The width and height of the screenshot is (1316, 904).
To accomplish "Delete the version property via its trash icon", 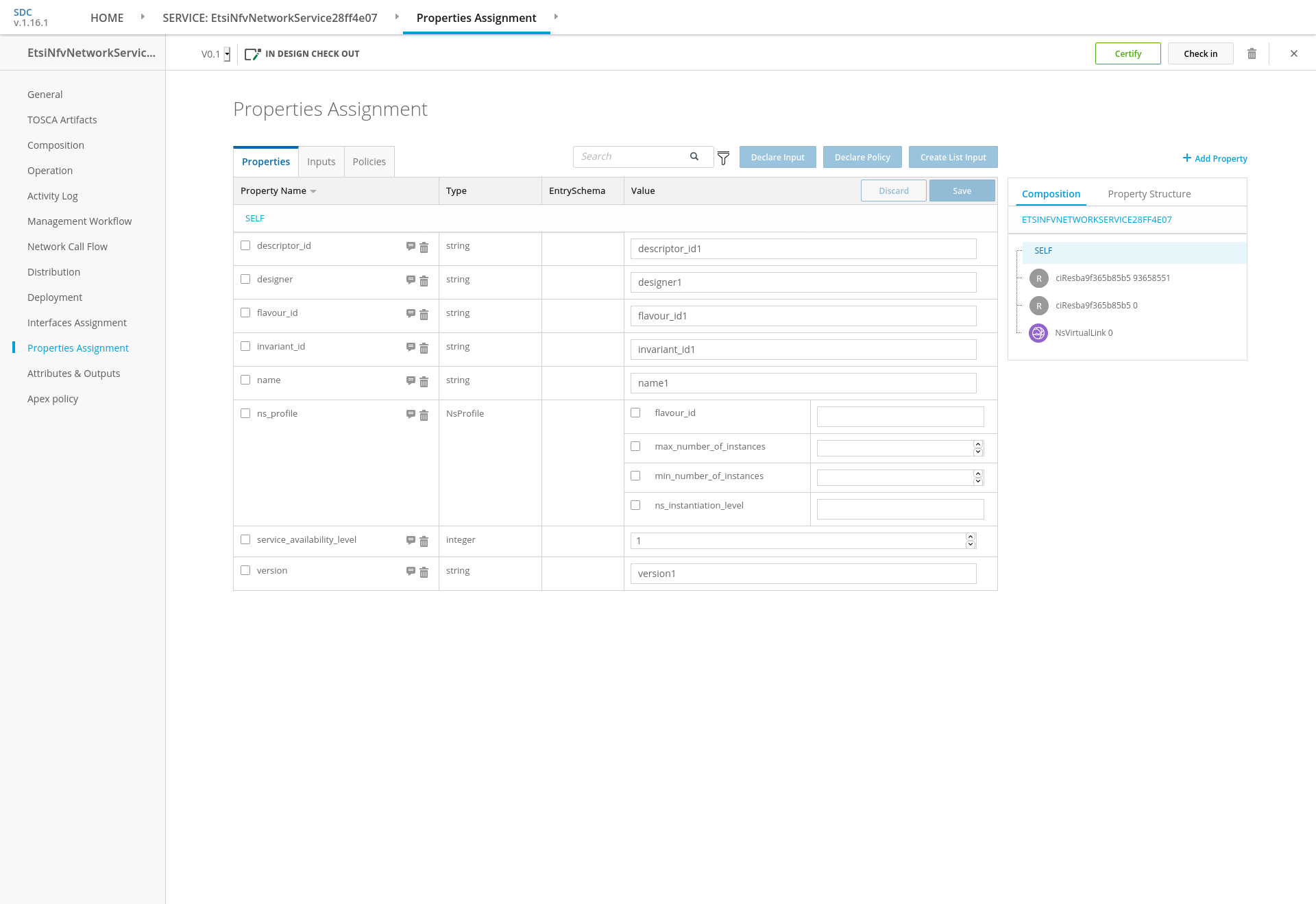I will (424, 572).
